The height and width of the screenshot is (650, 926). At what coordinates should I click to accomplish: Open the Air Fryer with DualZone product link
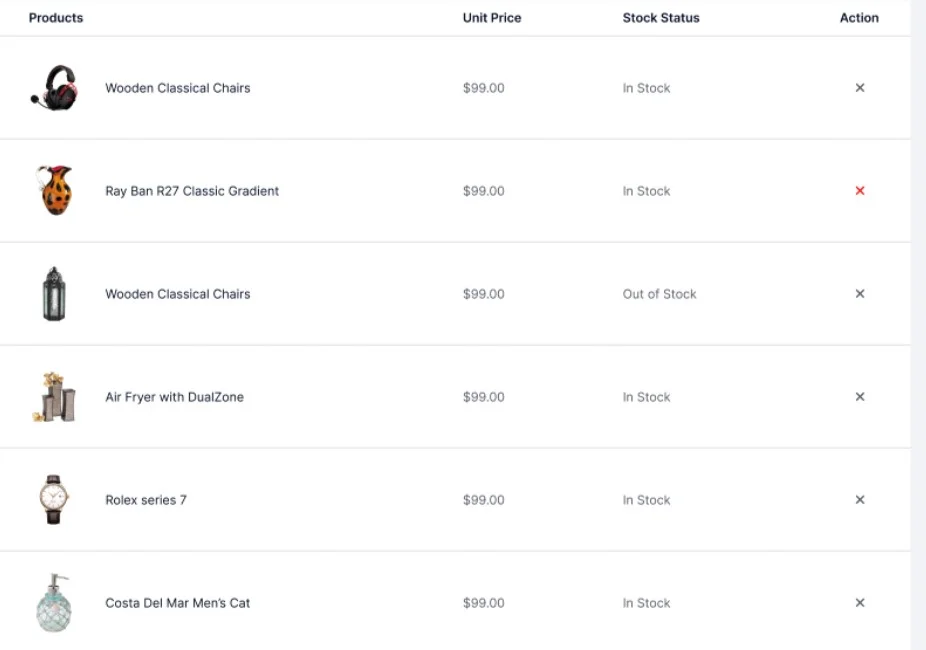click(x=174, y=397)
